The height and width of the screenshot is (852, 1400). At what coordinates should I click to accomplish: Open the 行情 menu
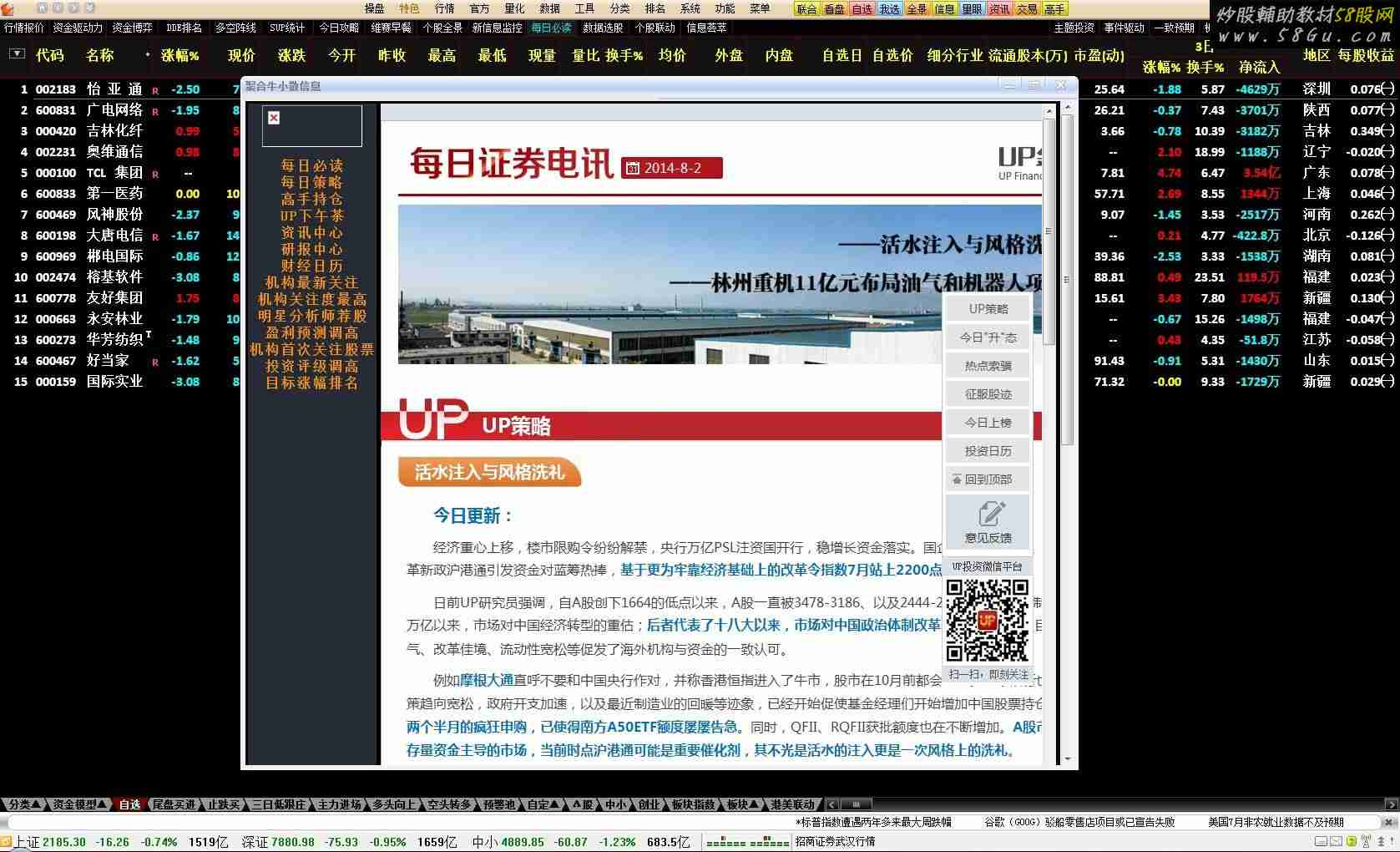tap(444, 8)
